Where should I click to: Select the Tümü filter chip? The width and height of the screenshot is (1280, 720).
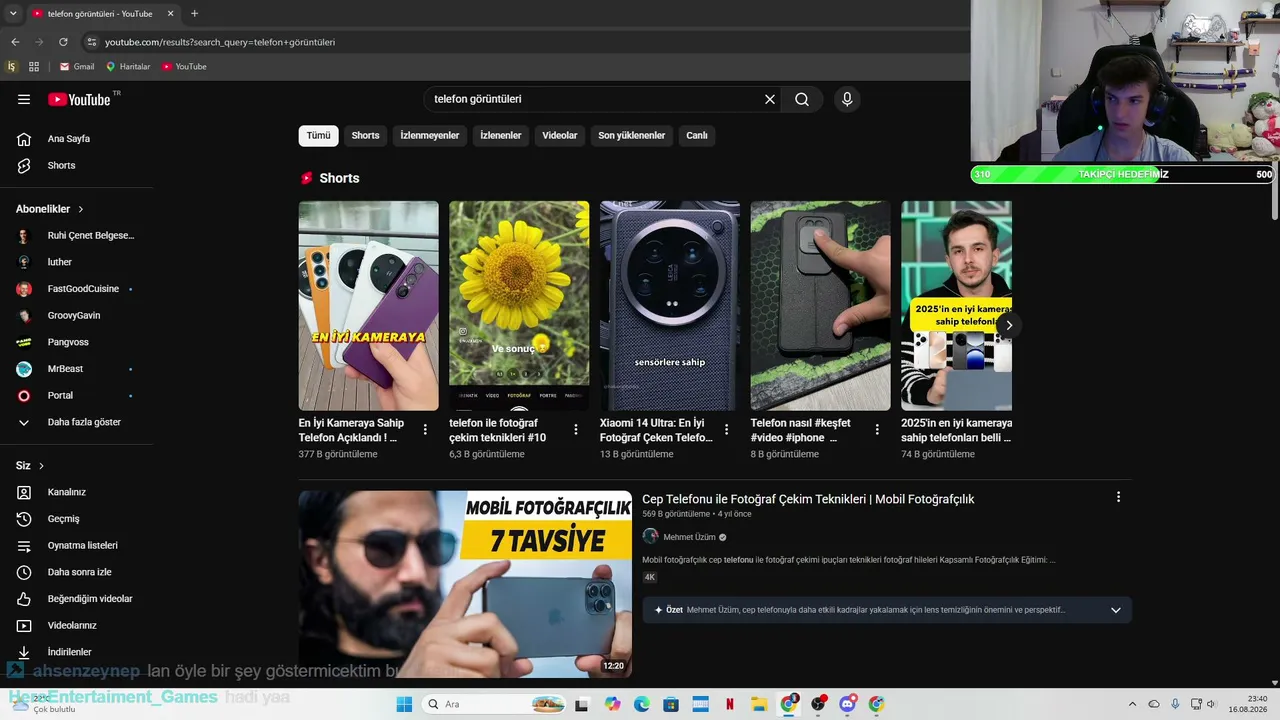(x=318, y=136)
